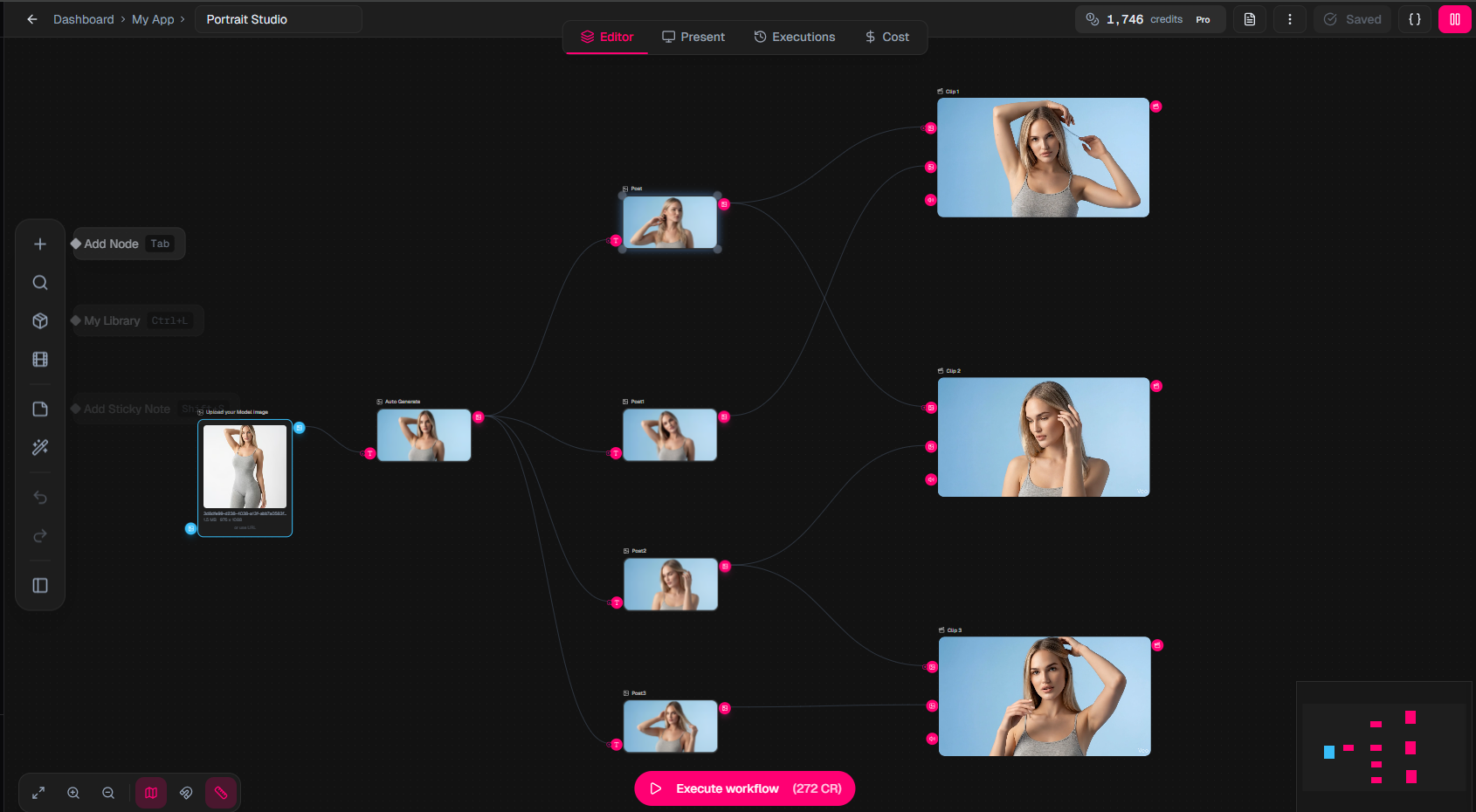The height and width of the screenshot is (812, 1476).
Task: Click the film strip media icon
Action: (40, 360)
